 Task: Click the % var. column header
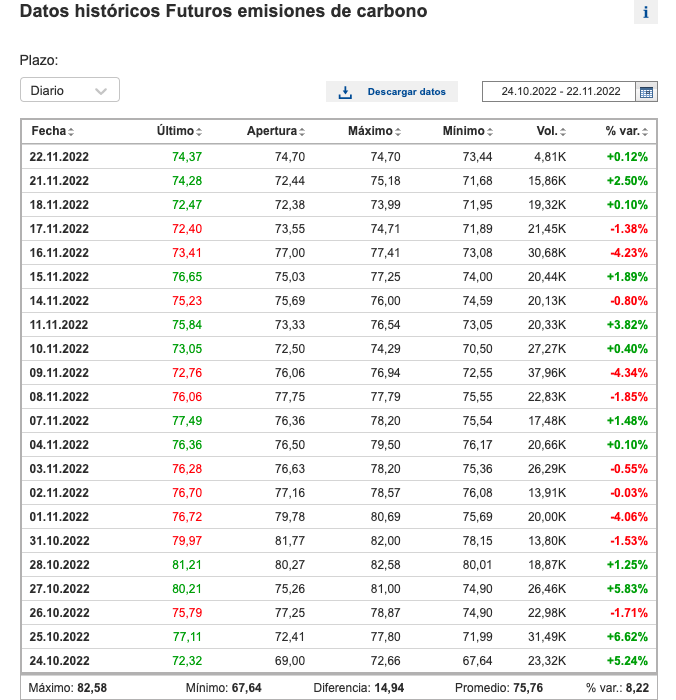pyautogui.click(x=622, y=131)
